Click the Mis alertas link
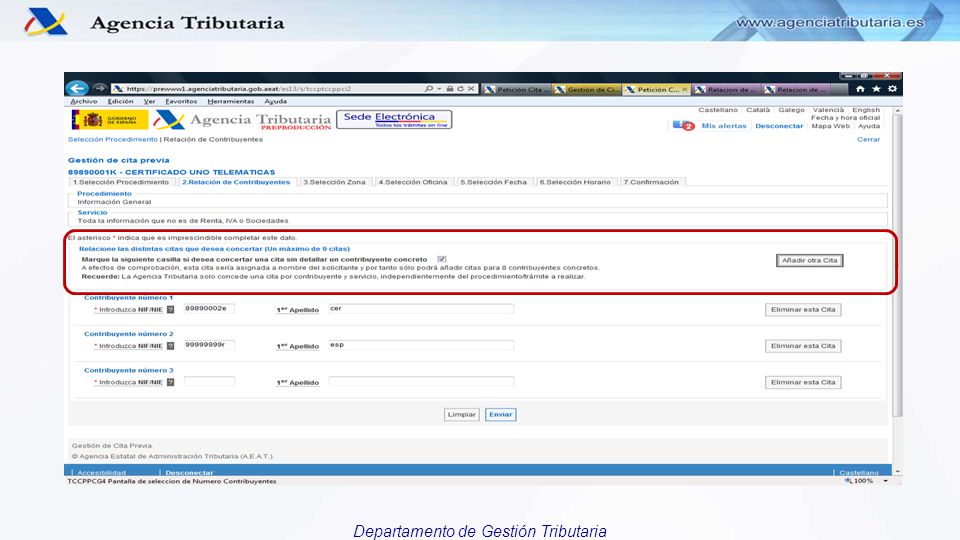Viewport: 960px width, 540px height. click(724, 126)
